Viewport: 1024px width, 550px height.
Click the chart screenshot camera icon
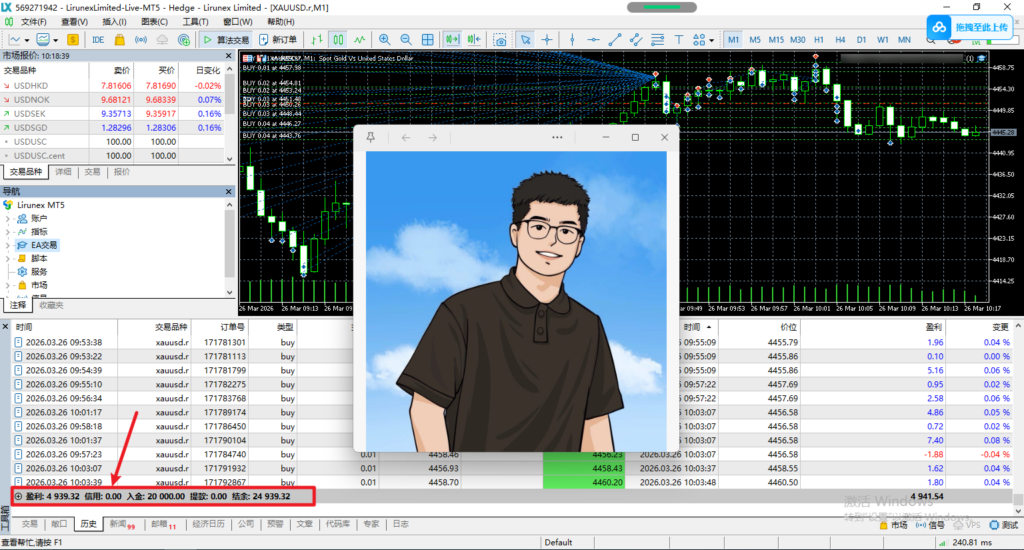pyautogui.click(x=499, y=40)
